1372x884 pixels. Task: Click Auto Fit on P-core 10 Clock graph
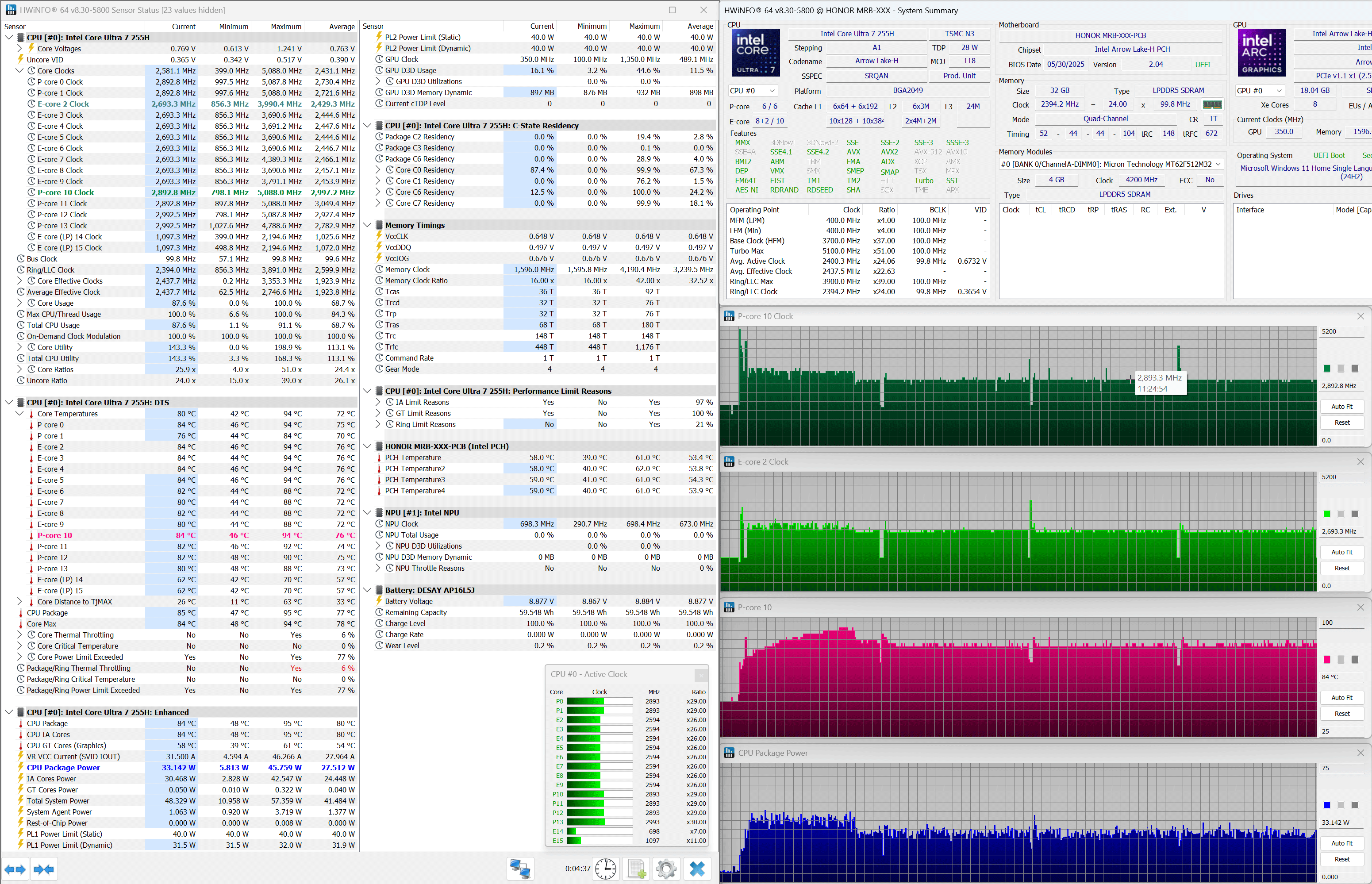pos(1341,407)
